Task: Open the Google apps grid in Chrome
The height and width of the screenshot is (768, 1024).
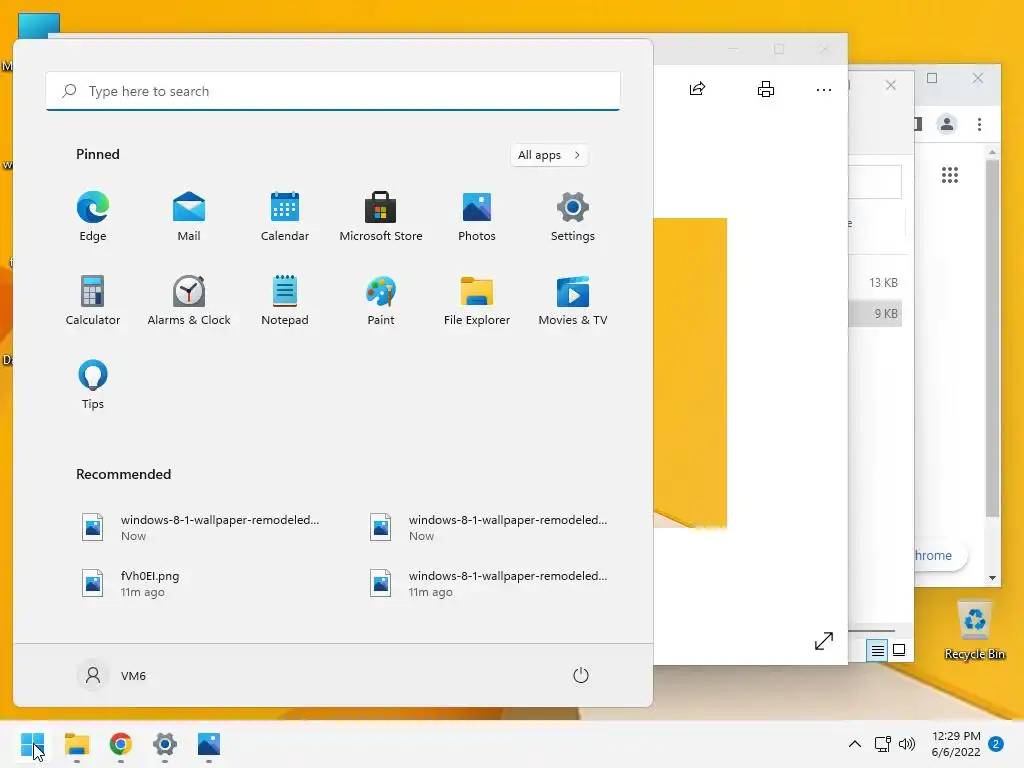Action: coord(950,175)
